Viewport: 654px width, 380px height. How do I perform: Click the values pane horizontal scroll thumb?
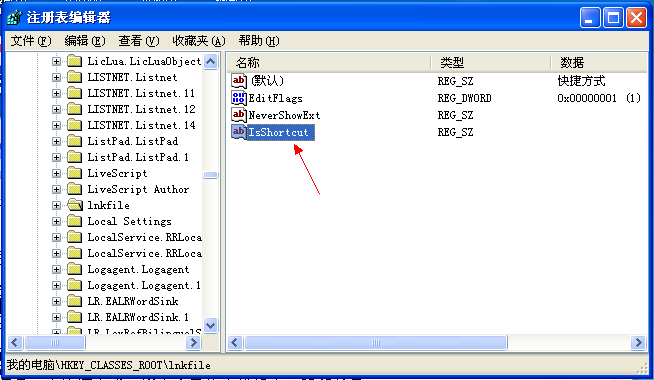376,342
